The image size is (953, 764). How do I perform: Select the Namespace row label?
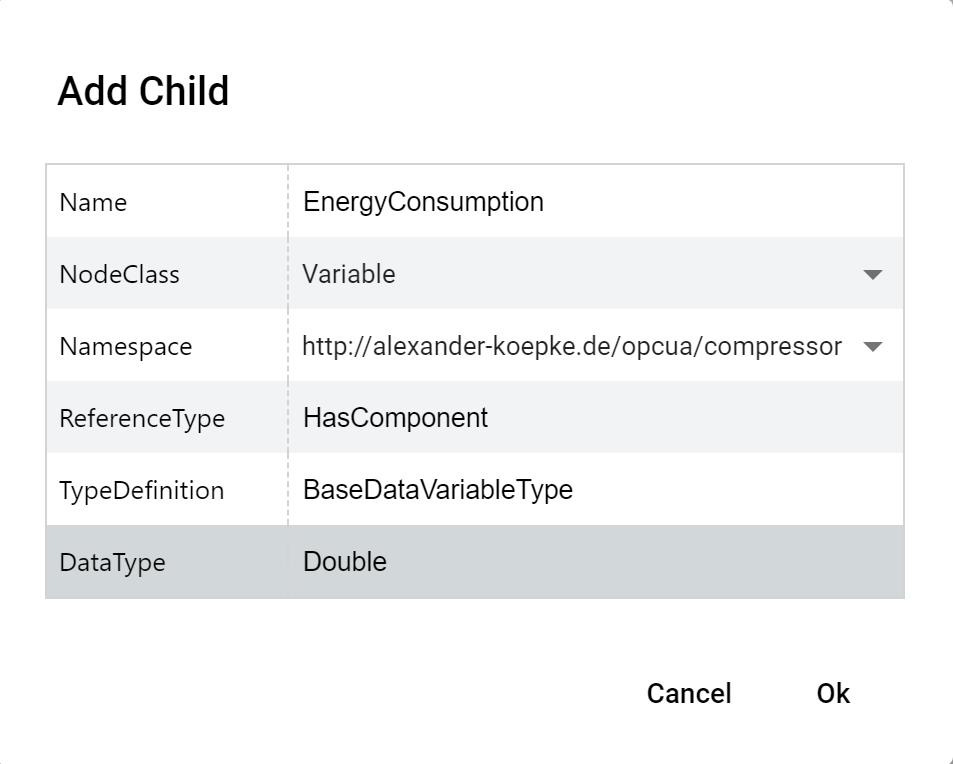point(126,346)
